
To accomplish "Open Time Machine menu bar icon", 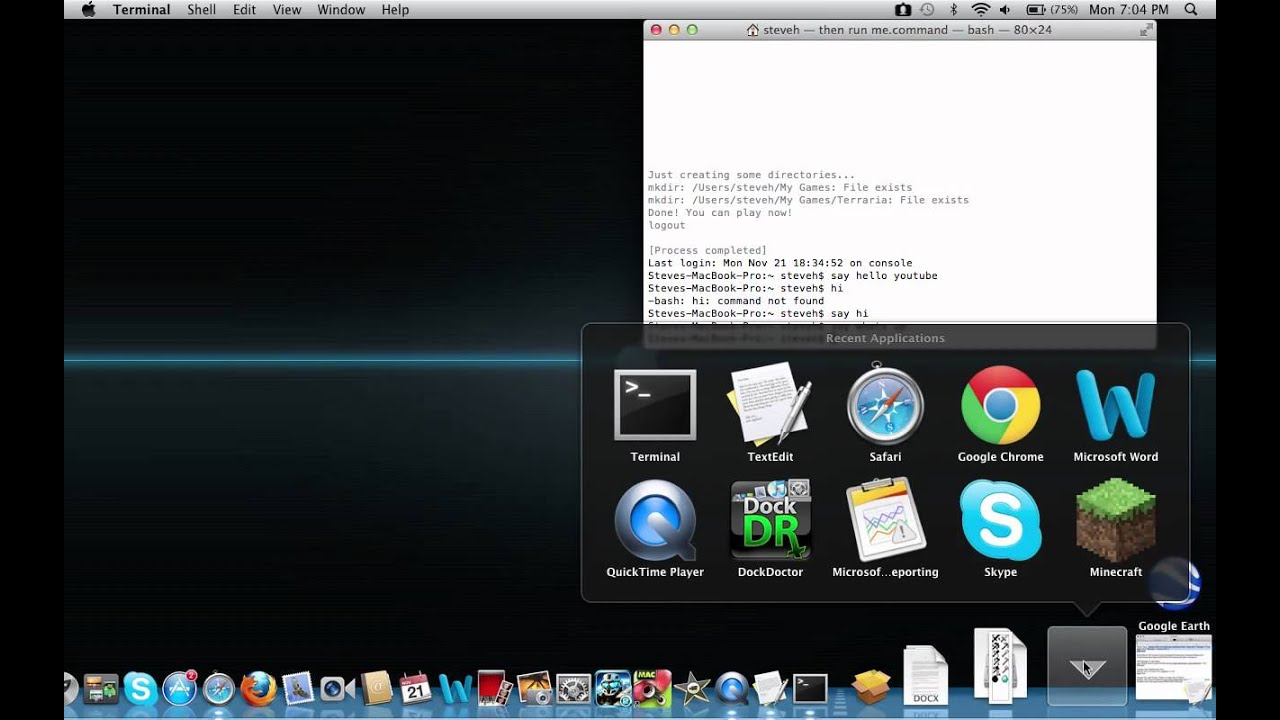I will point(927,9).
